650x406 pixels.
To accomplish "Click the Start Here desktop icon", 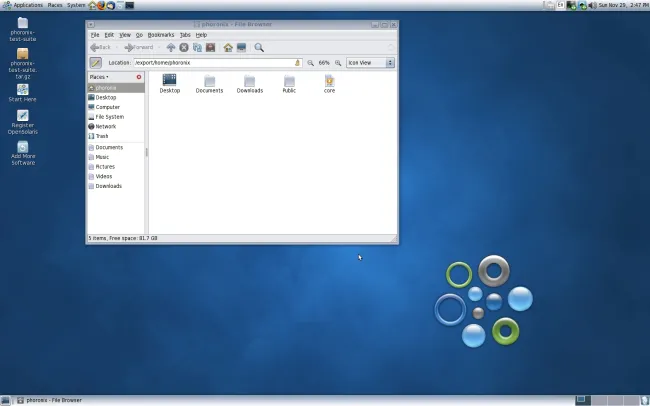I will click(x=23, y=93).
